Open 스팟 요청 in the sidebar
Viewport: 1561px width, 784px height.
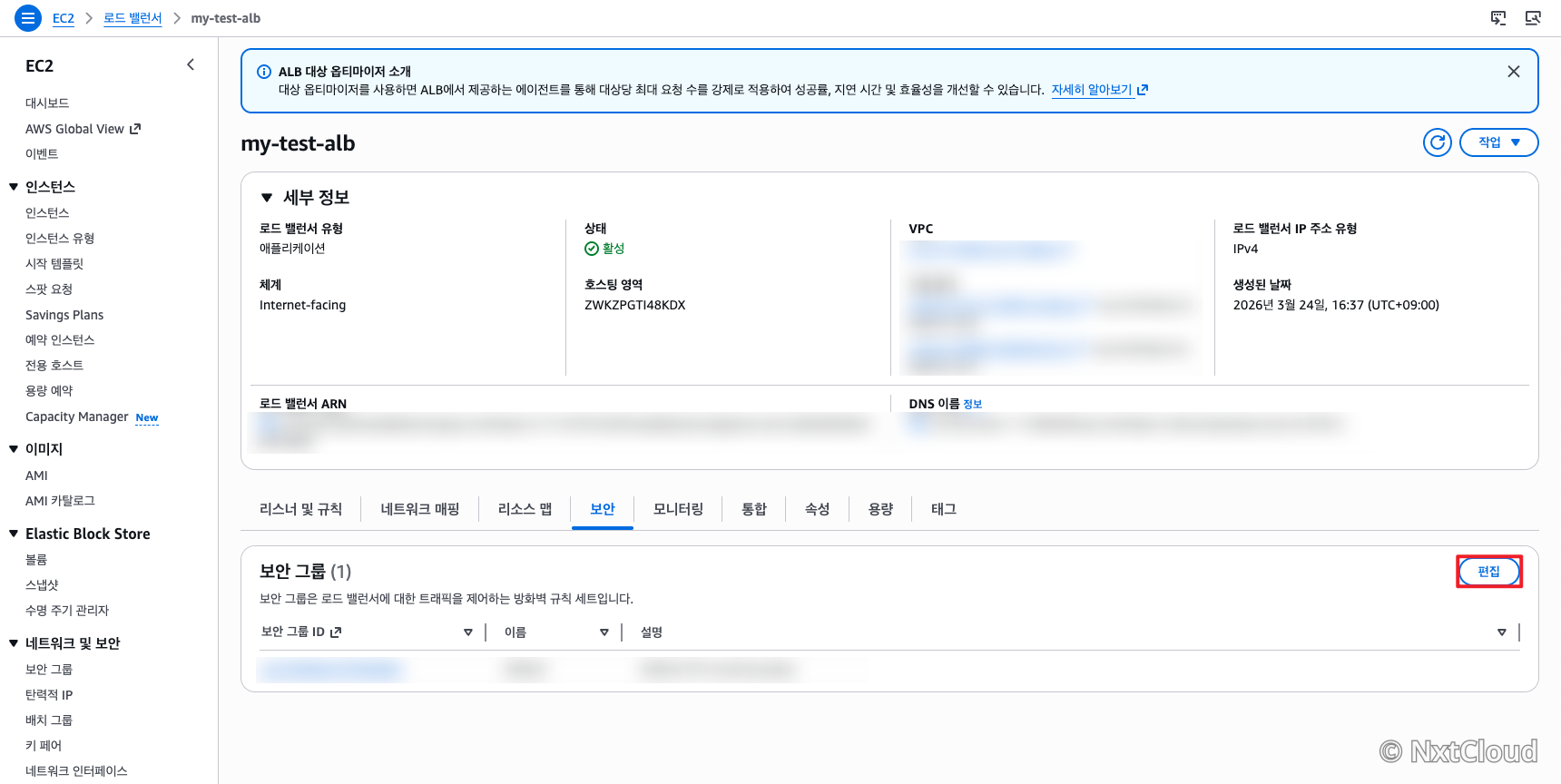point(49,289)
